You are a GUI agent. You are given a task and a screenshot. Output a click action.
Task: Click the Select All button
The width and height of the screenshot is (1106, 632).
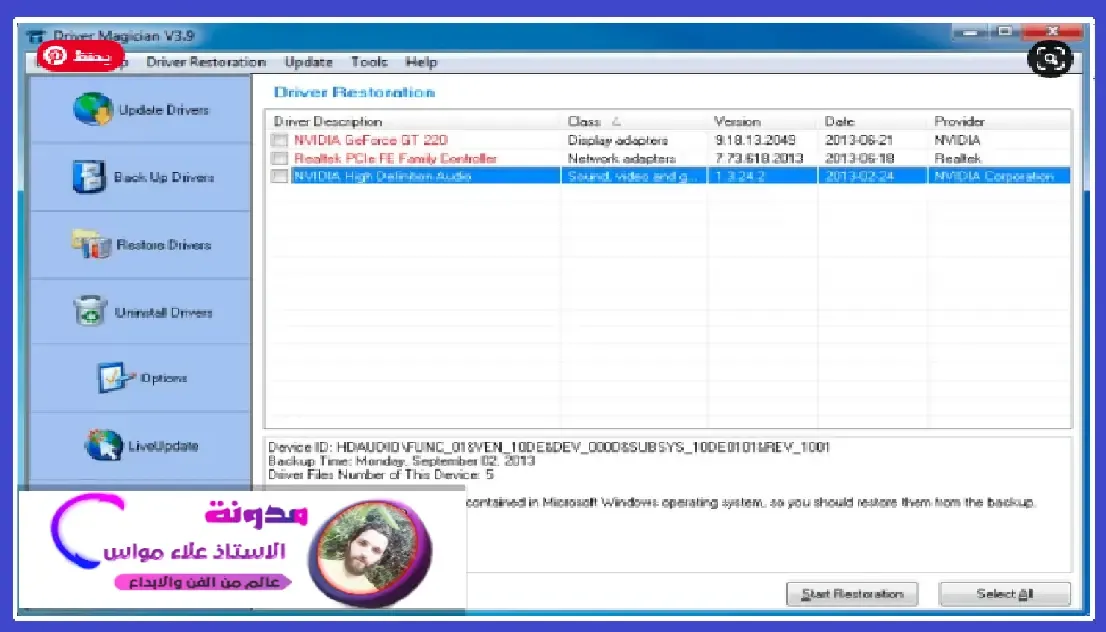click(1004, 594)
